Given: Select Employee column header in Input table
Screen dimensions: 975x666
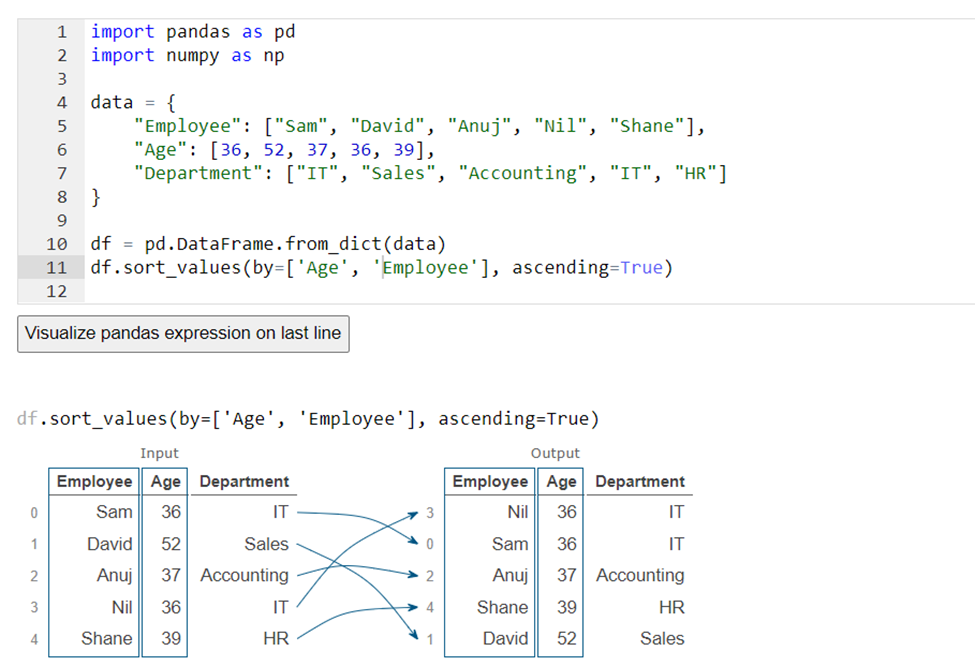Looking at the screenshot, I should (x=94, y=481).
